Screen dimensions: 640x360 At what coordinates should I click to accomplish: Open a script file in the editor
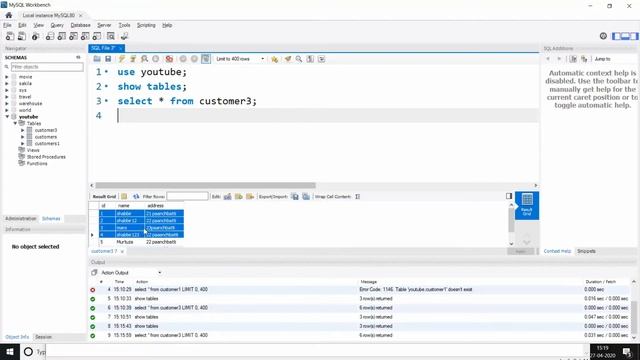97,59
